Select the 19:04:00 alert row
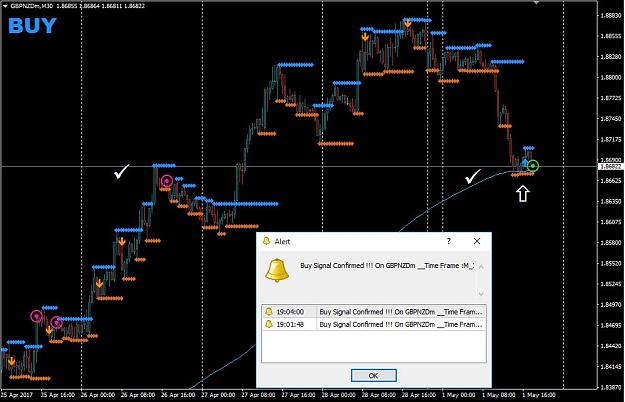Viewport: 625px width, 402px height. pos(374,312)
